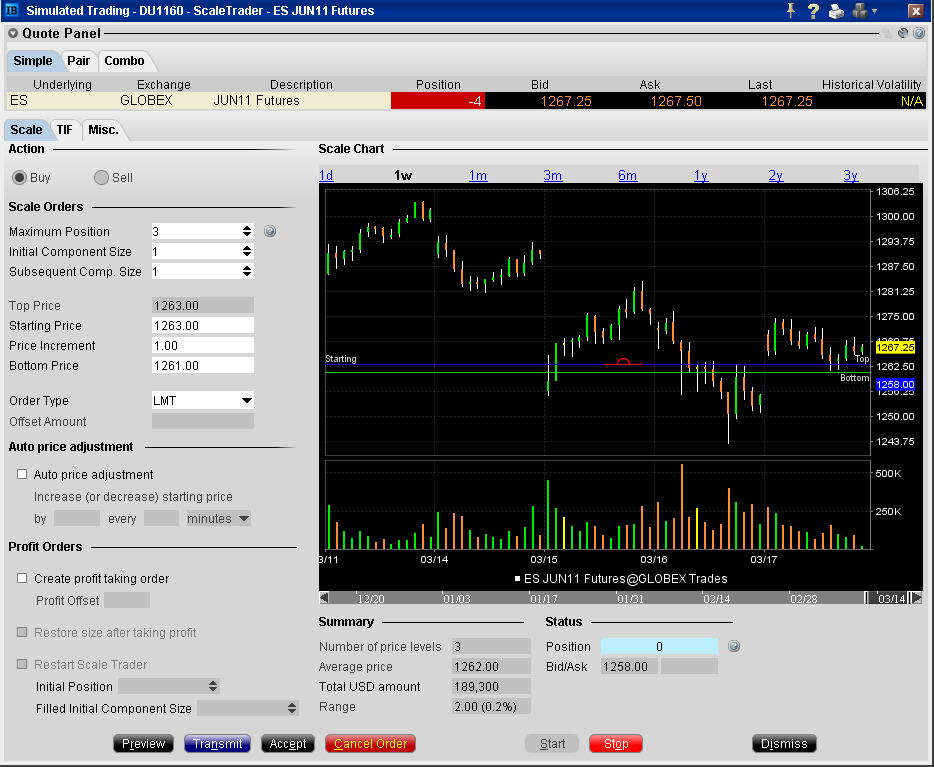The height and width of the screenshot is (767, 934).
Task: Adjust Subsequent Comp. Size spinner
Action: 247,272
